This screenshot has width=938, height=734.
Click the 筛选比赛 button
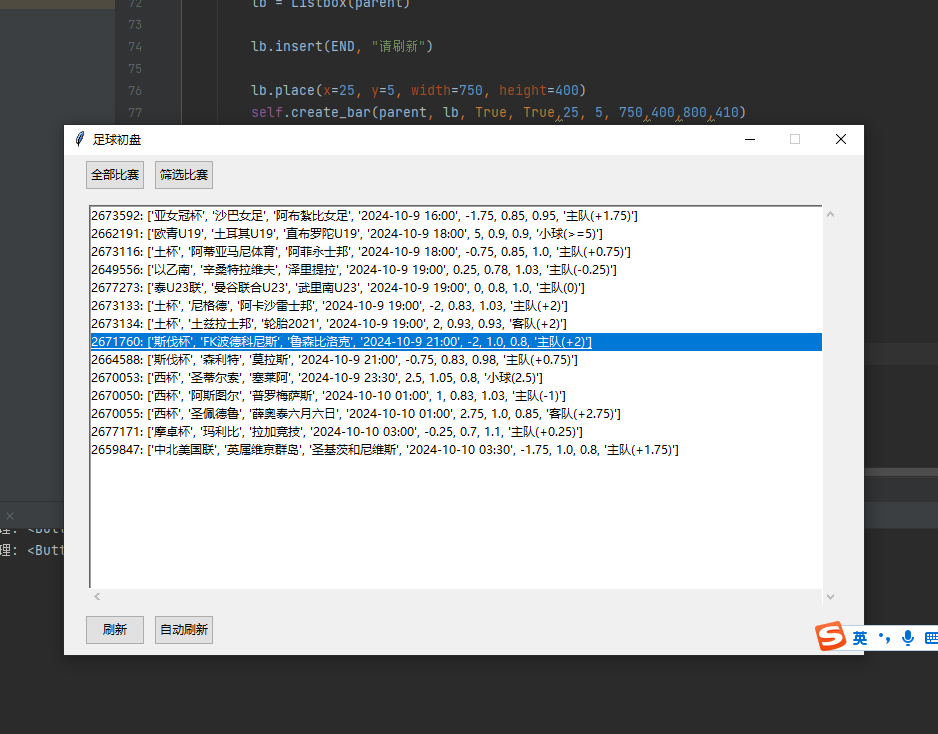[184, 175]
